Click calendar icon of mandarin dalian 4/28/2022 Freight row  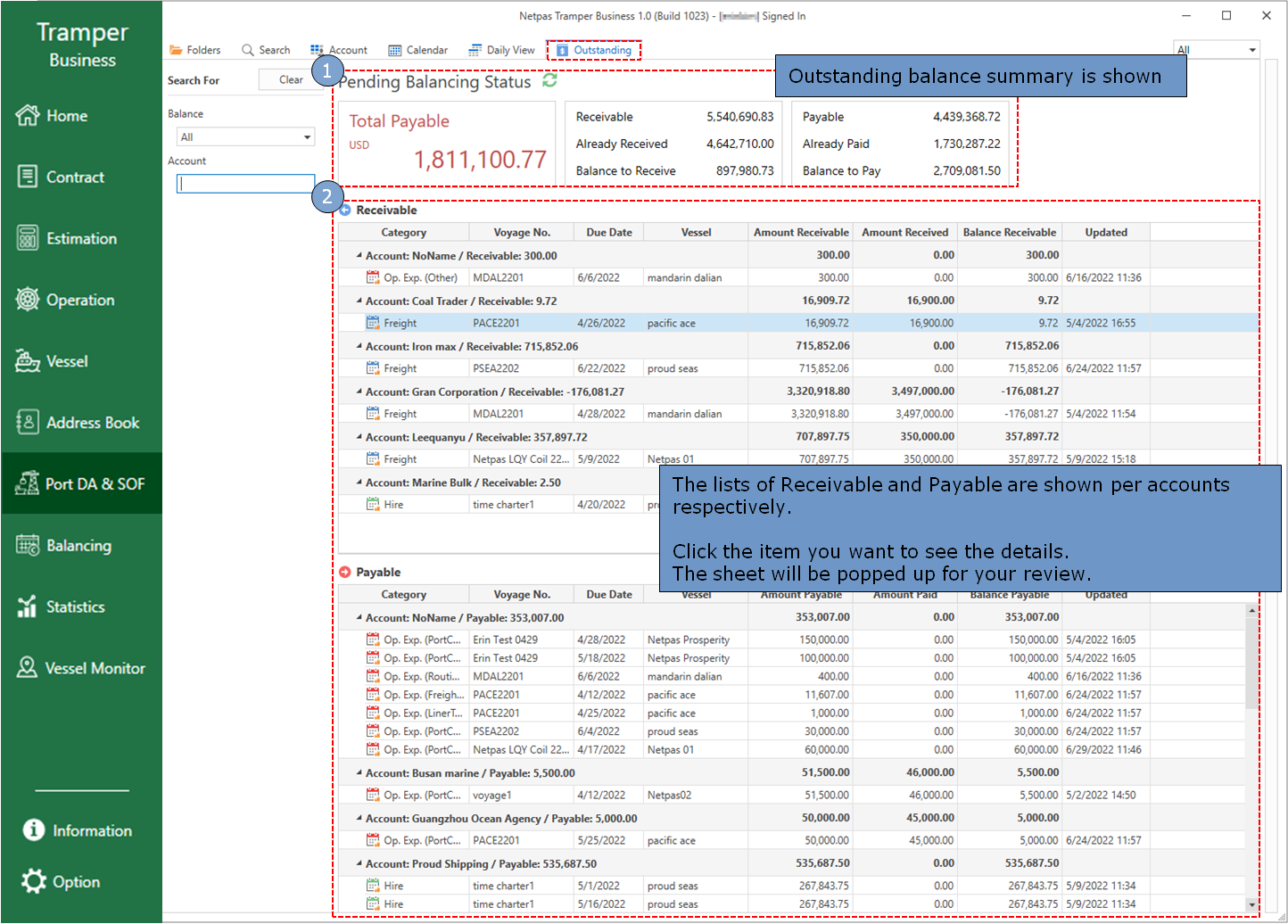tap(373, 414)
